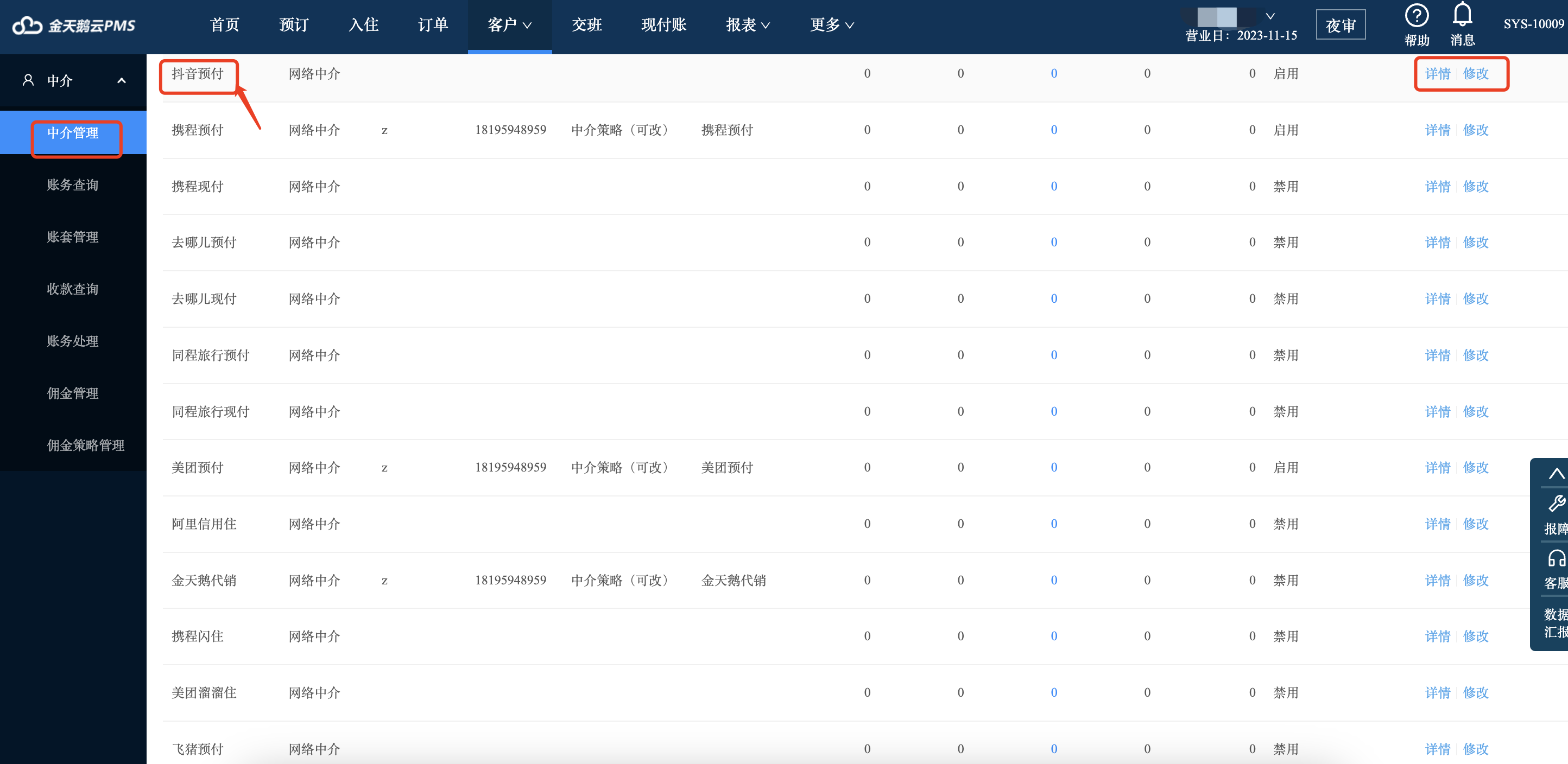Select 账务查询 in the sidebar
Image resolution: width=1568 pixels, height=764 pixels.
(x=73, y=185)
